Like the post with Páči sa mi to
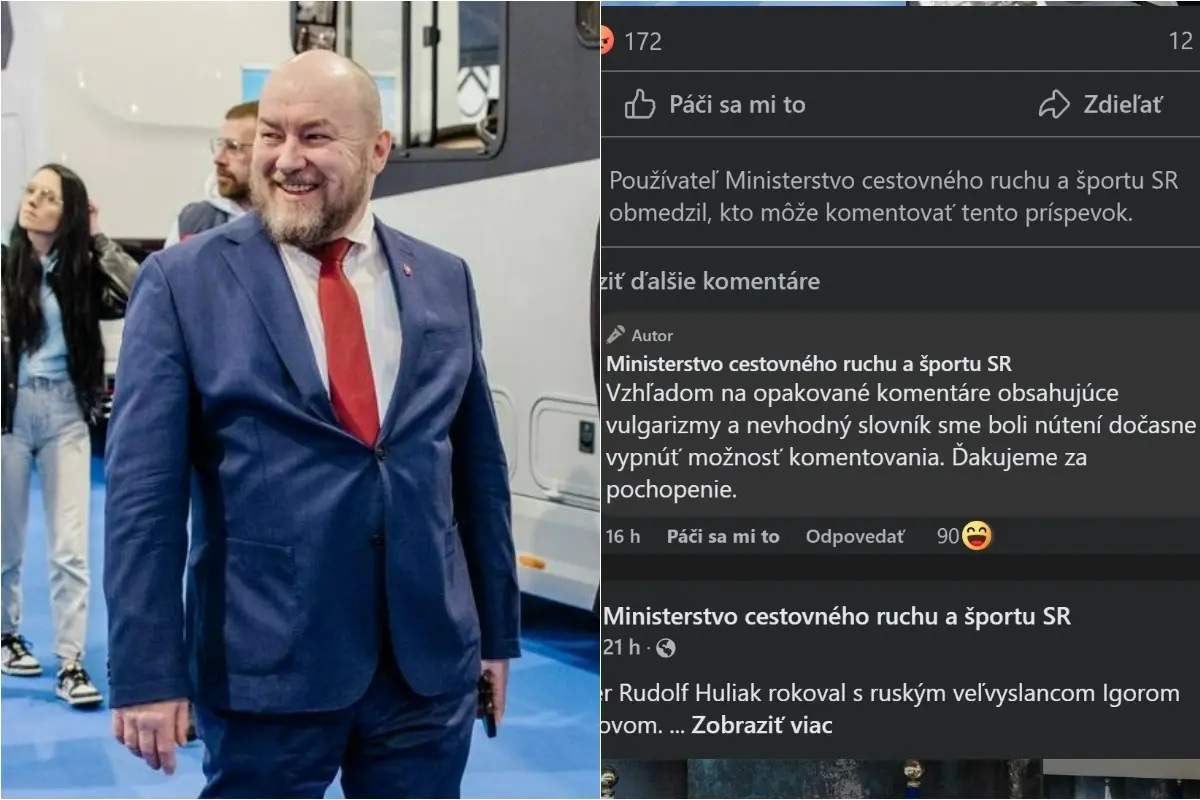The height and width of the screenshot is (800, 1200). pyautogui.click(x=715, y=104)
